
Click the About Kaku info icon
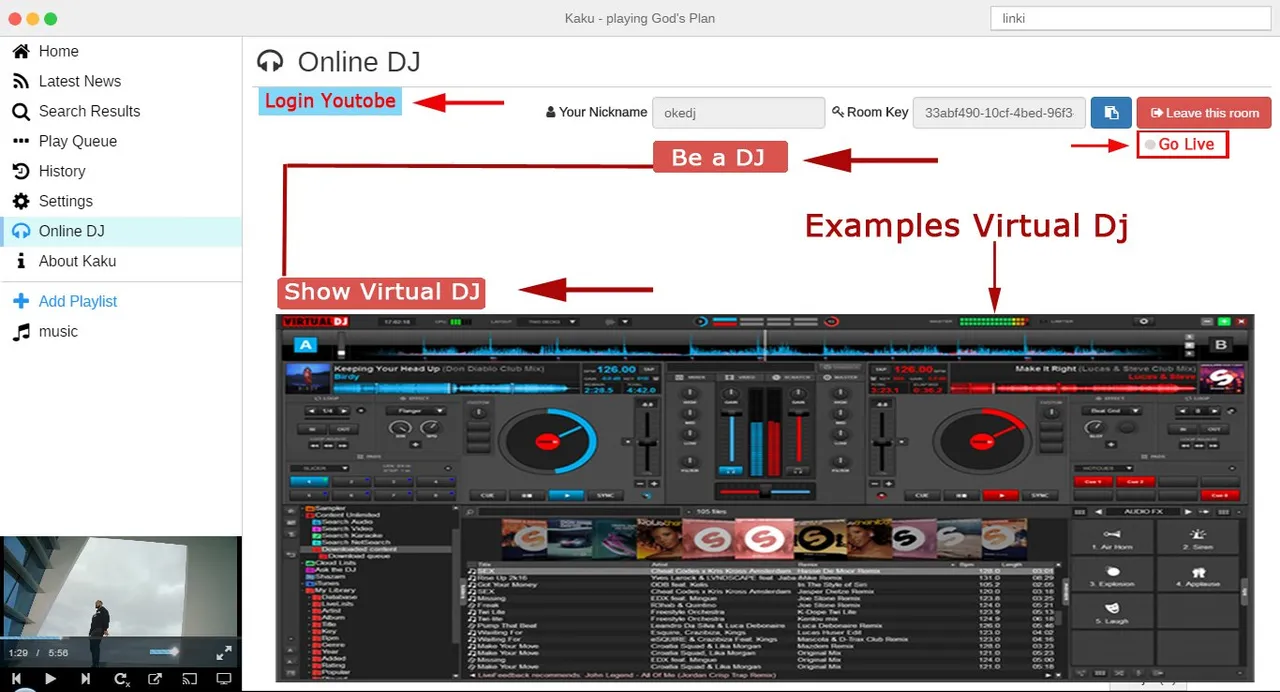[x=21, y=261]
